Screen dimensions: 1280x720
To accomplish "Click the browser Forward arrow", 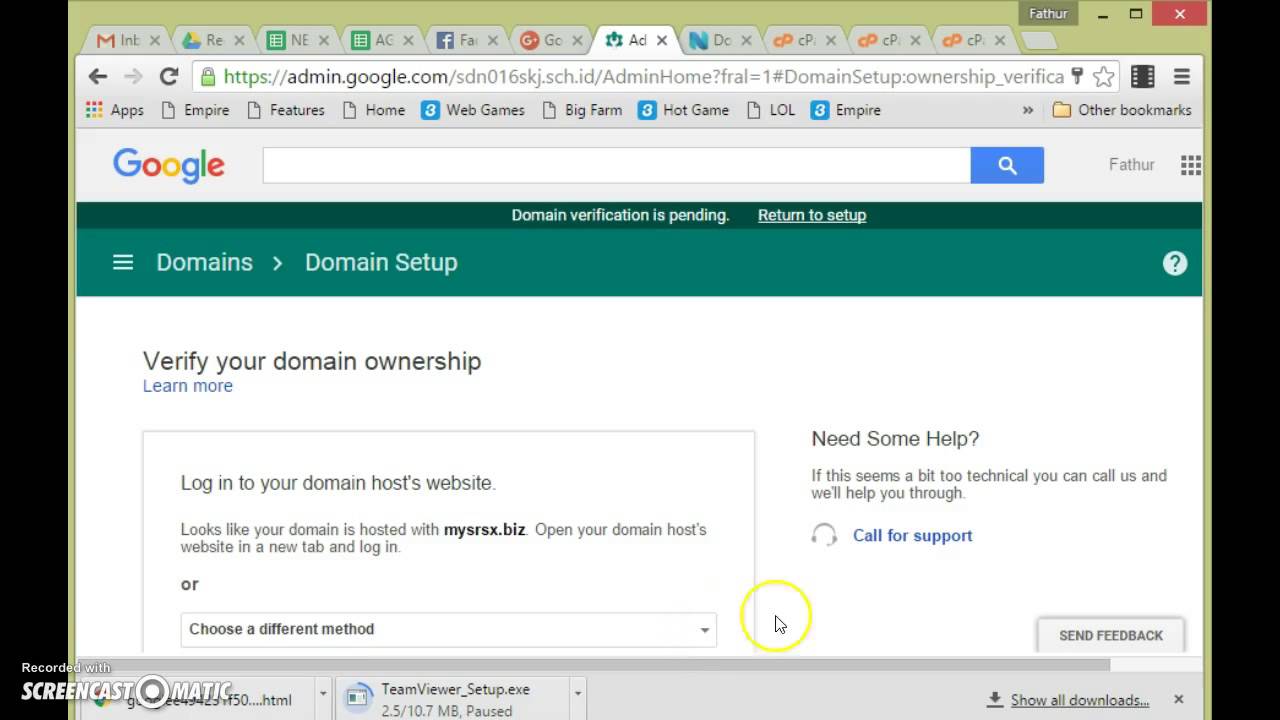I will (133, 76).
